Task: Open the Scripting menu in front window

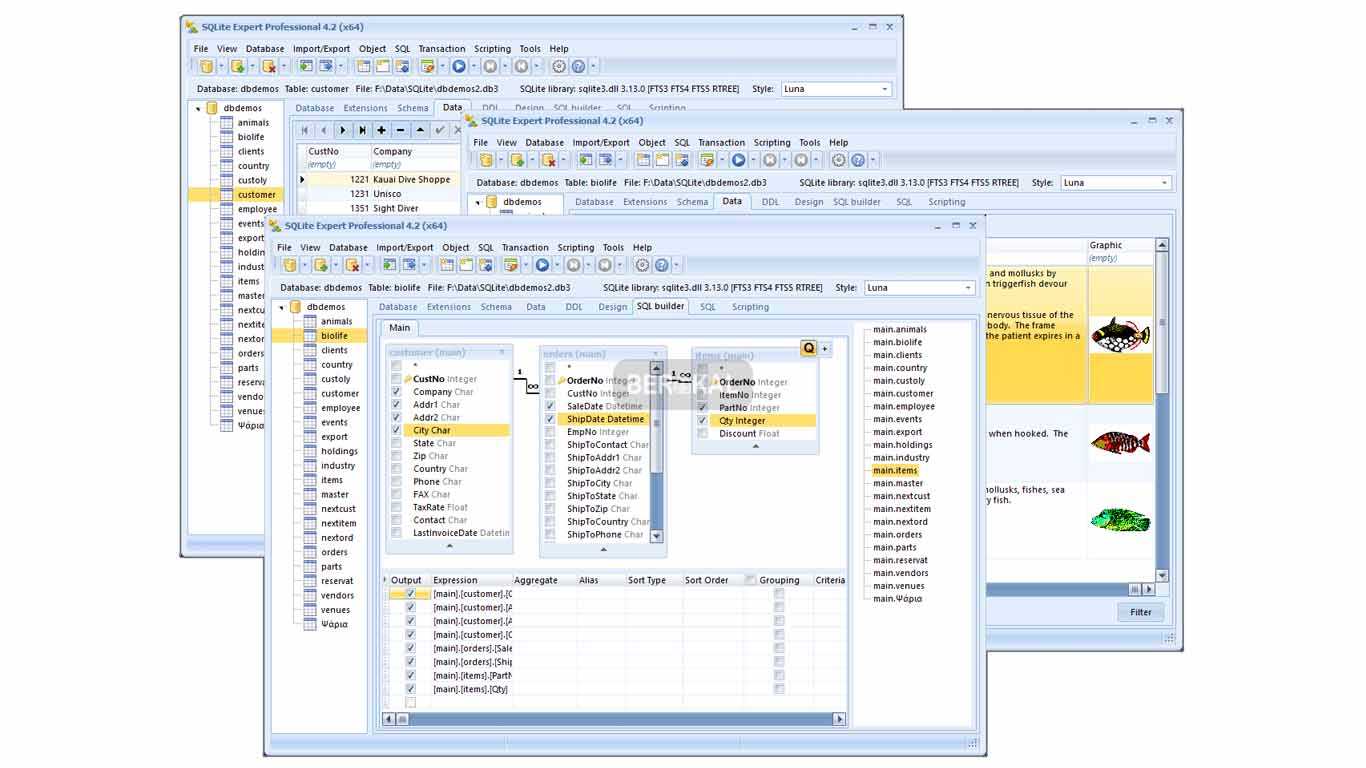Action: click(575, 247)
